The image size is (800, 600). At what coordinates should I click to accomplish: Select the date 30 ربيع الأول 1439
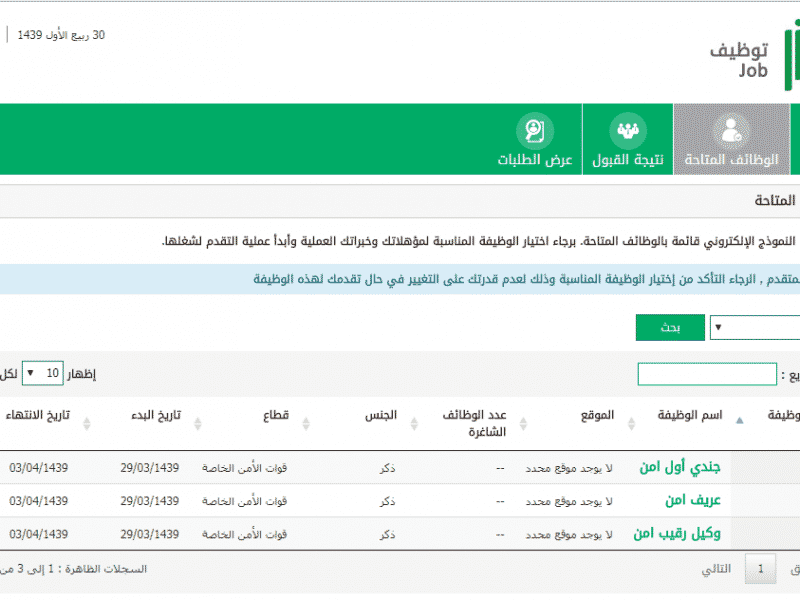(x=61, y=35)
